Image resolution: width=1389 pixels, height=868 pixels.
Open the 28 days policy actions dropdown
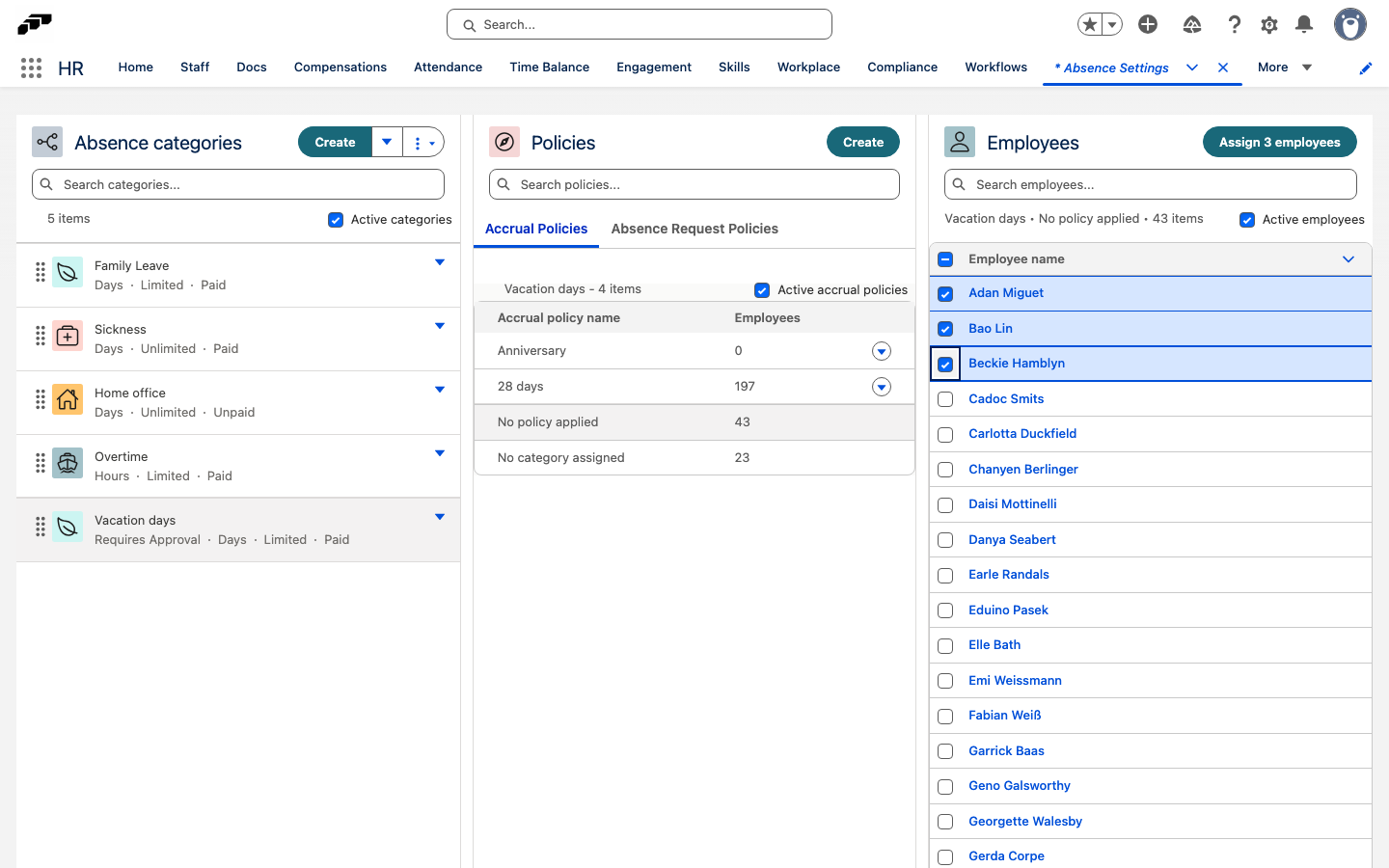pos(882,387)
